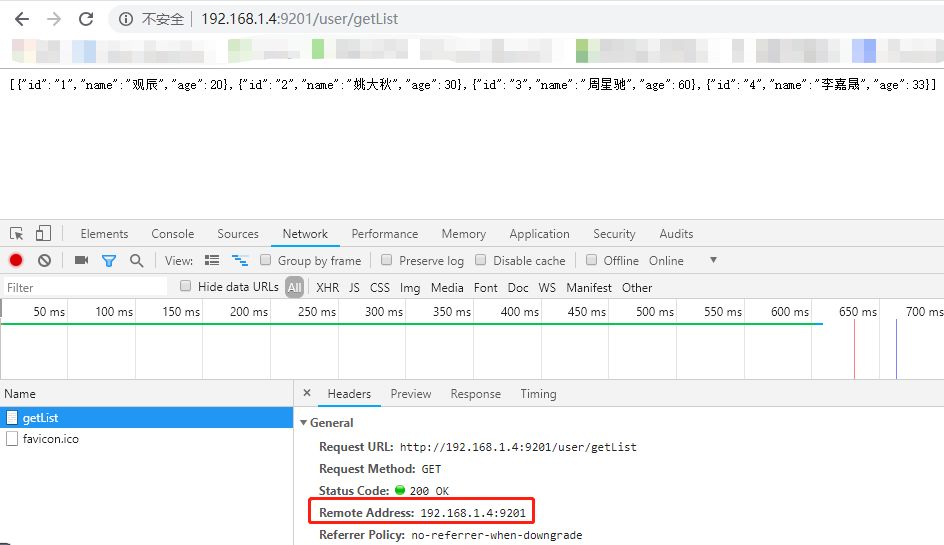This screenshot has height=545, width=944.
Task: Close the request details panel
Action: [x=307, y=393]
